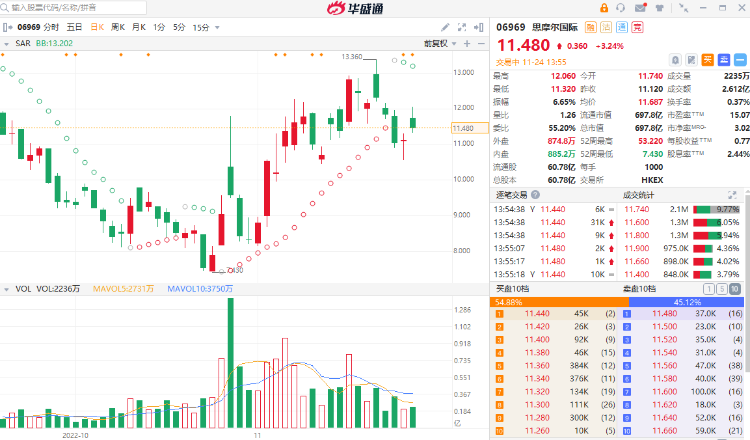
Task: Click the orange 买 buy icon
Action: click(709, 59)
